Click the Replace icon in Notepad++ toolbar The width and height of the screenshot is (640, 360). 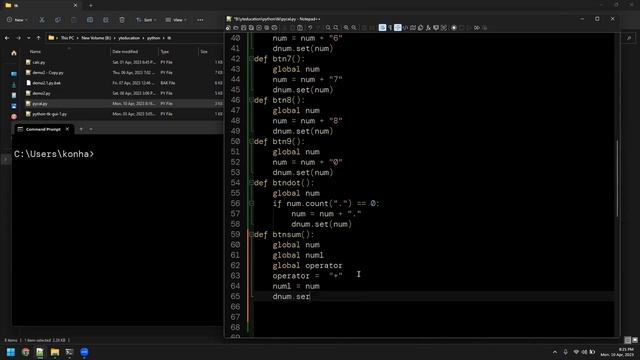pyautogui.click(x=336, y=28)
